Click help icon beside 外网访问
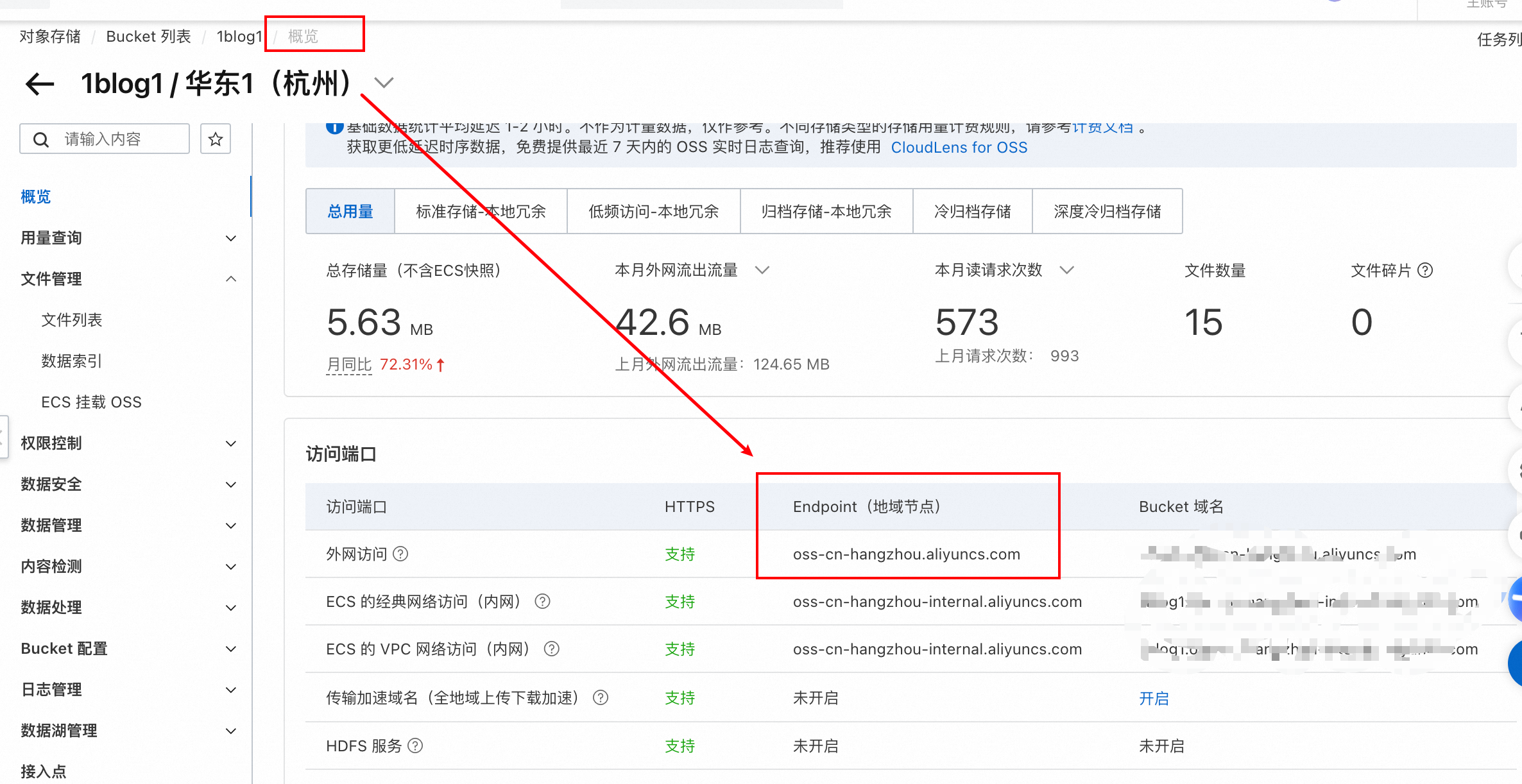Viewport: 1522px width, 784px height. 400,554
